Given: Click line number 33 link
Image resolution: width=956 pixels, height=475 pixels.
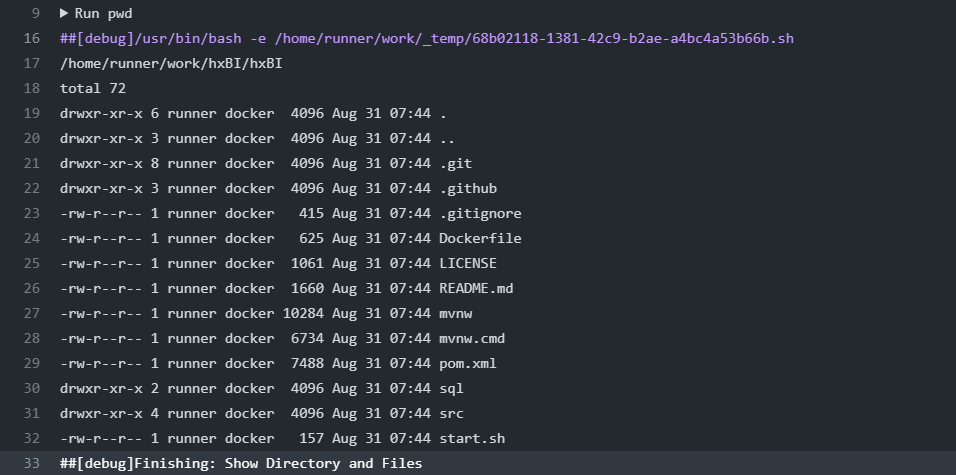Looking at the screenshot, I should point(31,464).
